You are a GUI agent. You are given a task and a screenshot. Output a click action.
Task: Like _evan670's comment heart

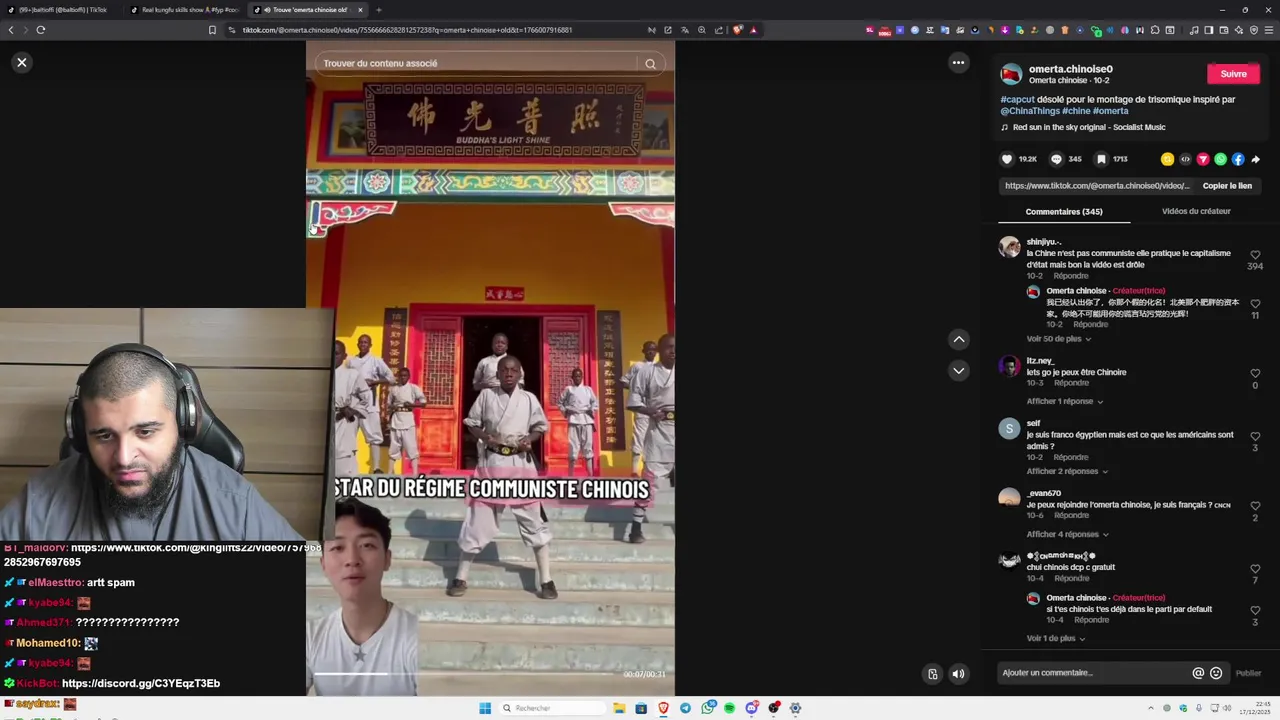tap(1255, 506)
